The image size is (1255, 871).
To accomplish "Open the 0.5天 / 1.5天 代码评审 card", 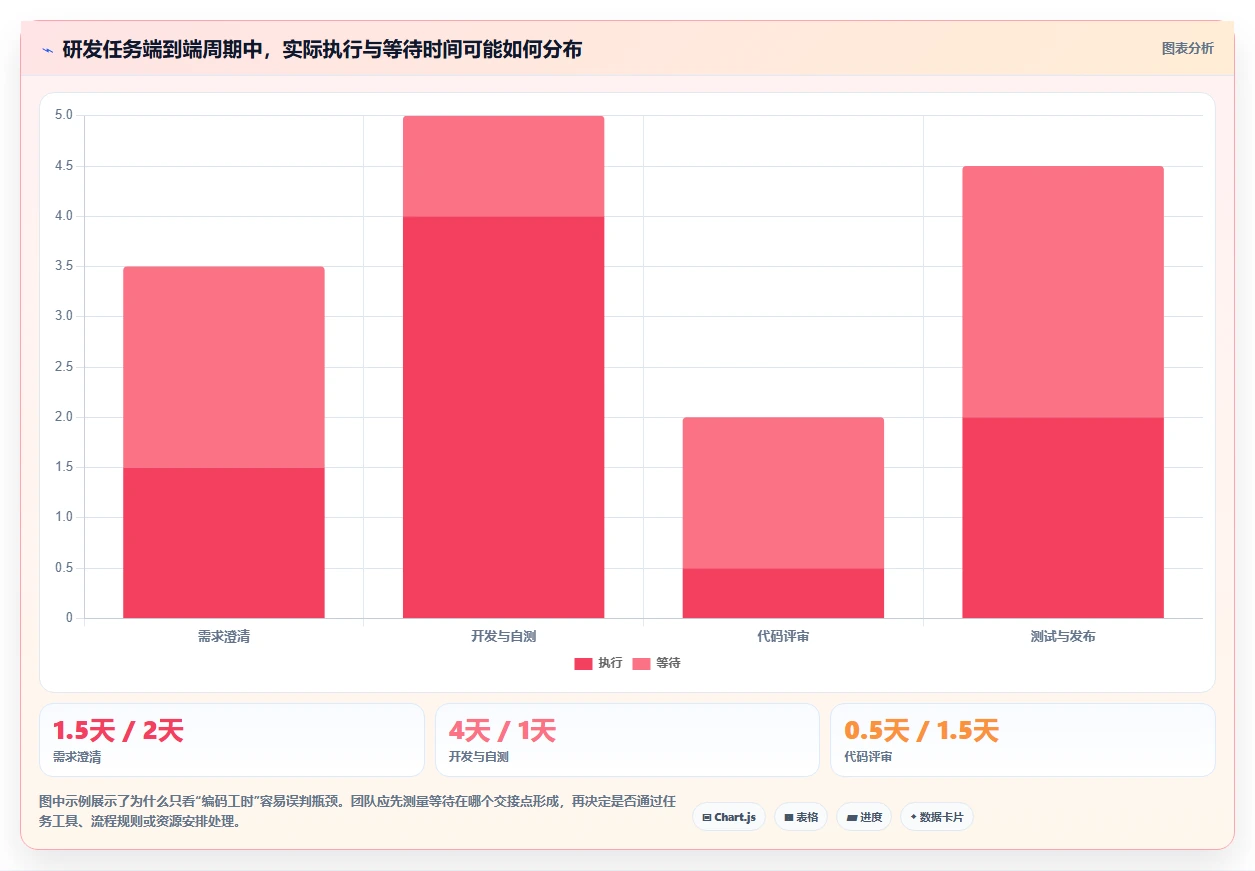I will 1023,740.
